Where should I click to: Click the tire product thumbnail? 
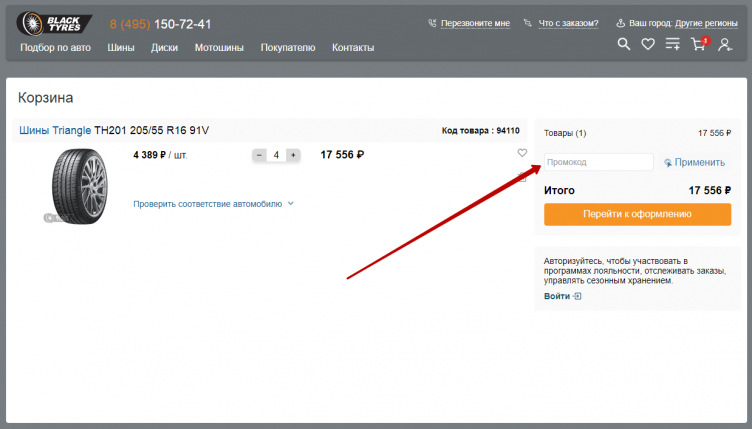[x=79, y=186]
